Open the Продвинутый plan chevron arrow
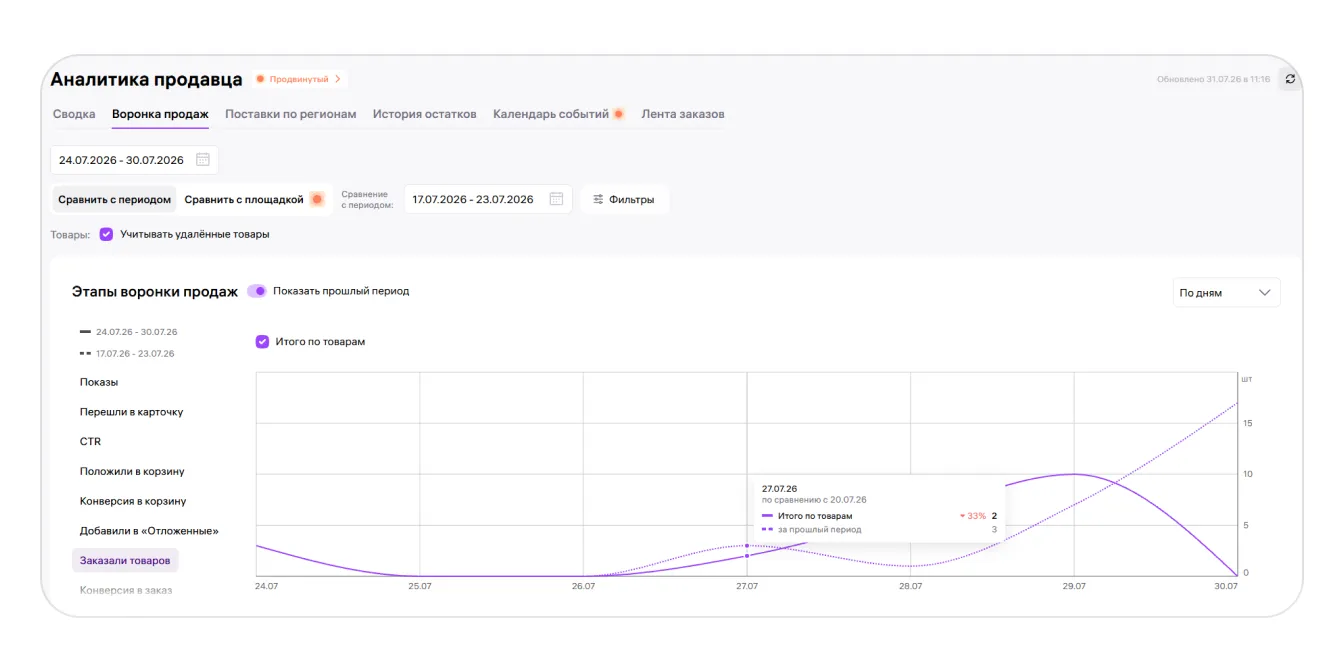The image size is (1344, 672). tap(338, 79)
